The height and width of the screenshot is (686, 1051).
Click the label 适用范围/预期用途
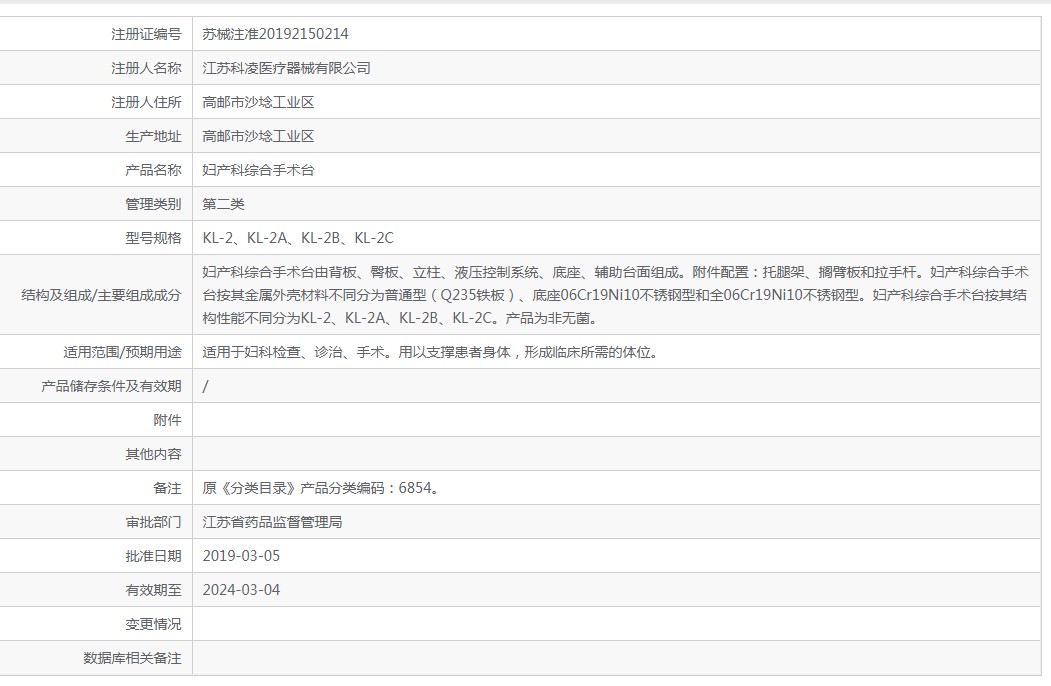(x=122, y=352)
